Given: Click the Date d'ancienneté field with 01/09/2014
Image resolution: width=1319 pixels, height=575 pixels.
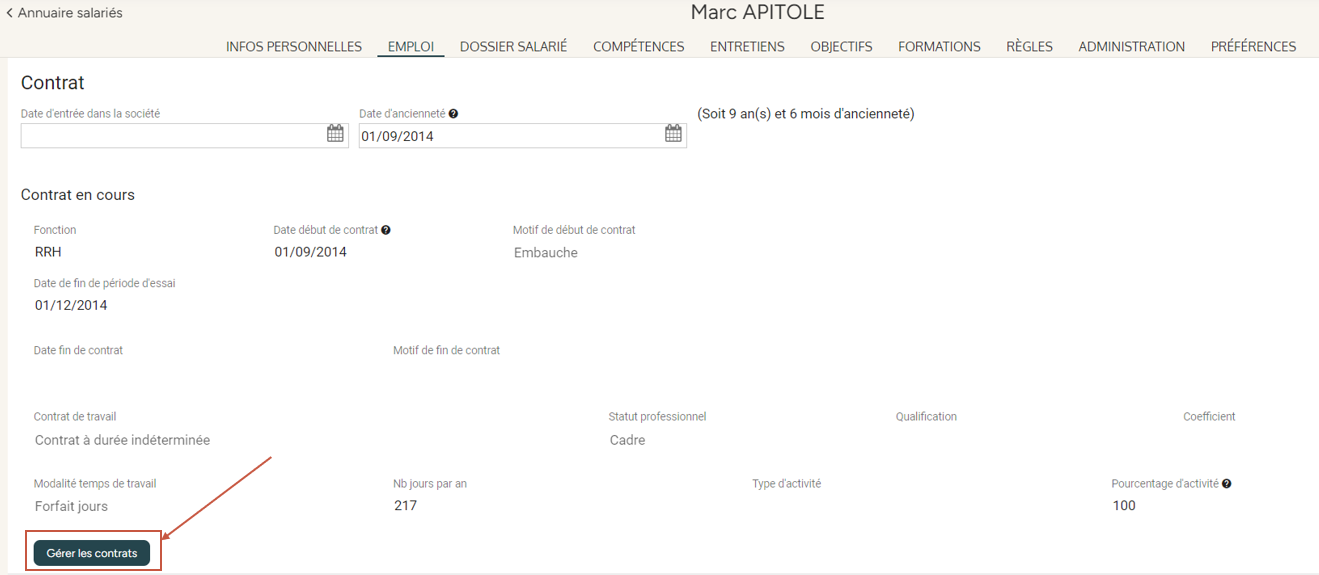Looking at the screenshot, I should (x=508, y=136).
